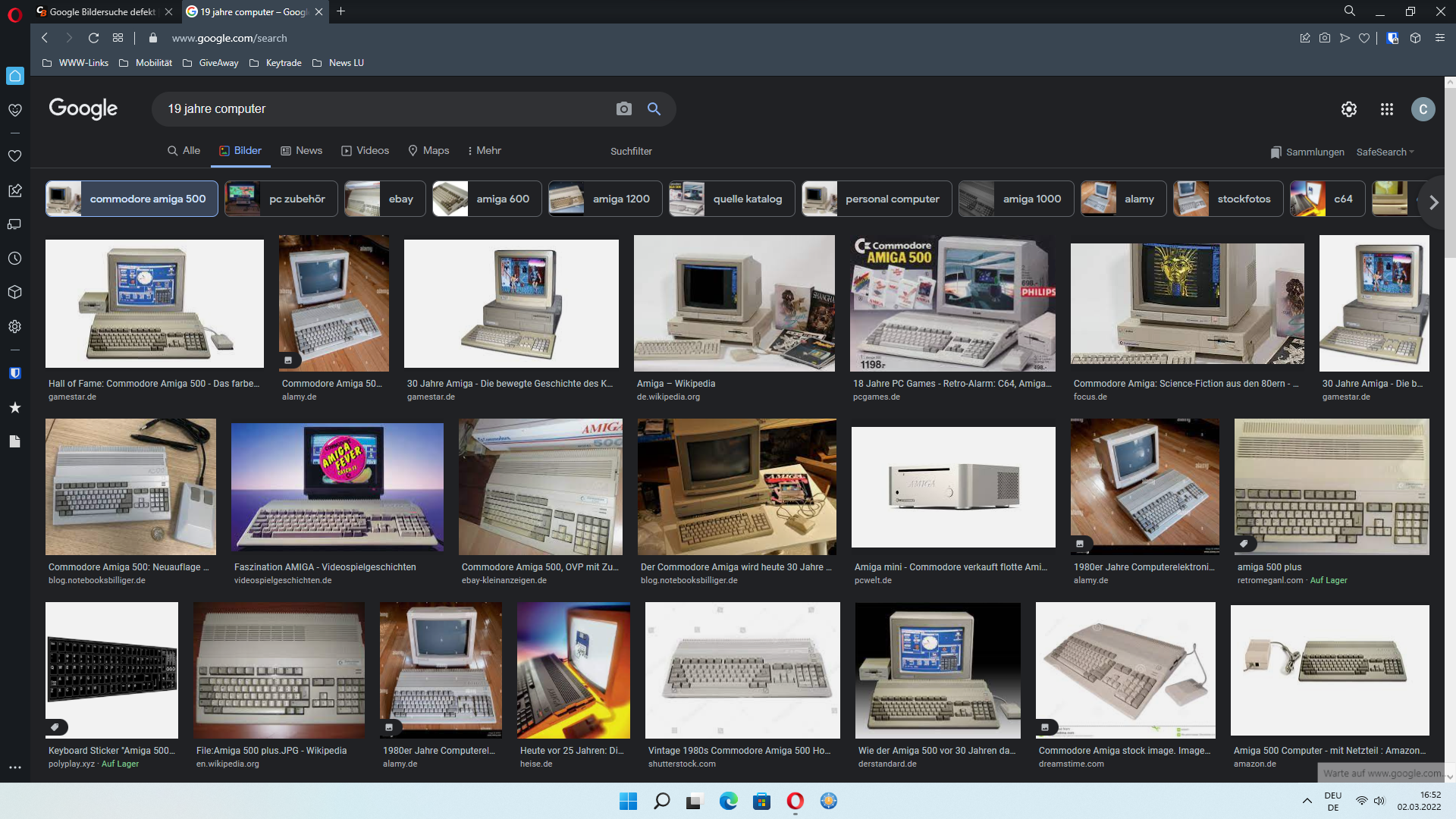
Task: Open Google quick settings gear
Action: point(1348,109)
